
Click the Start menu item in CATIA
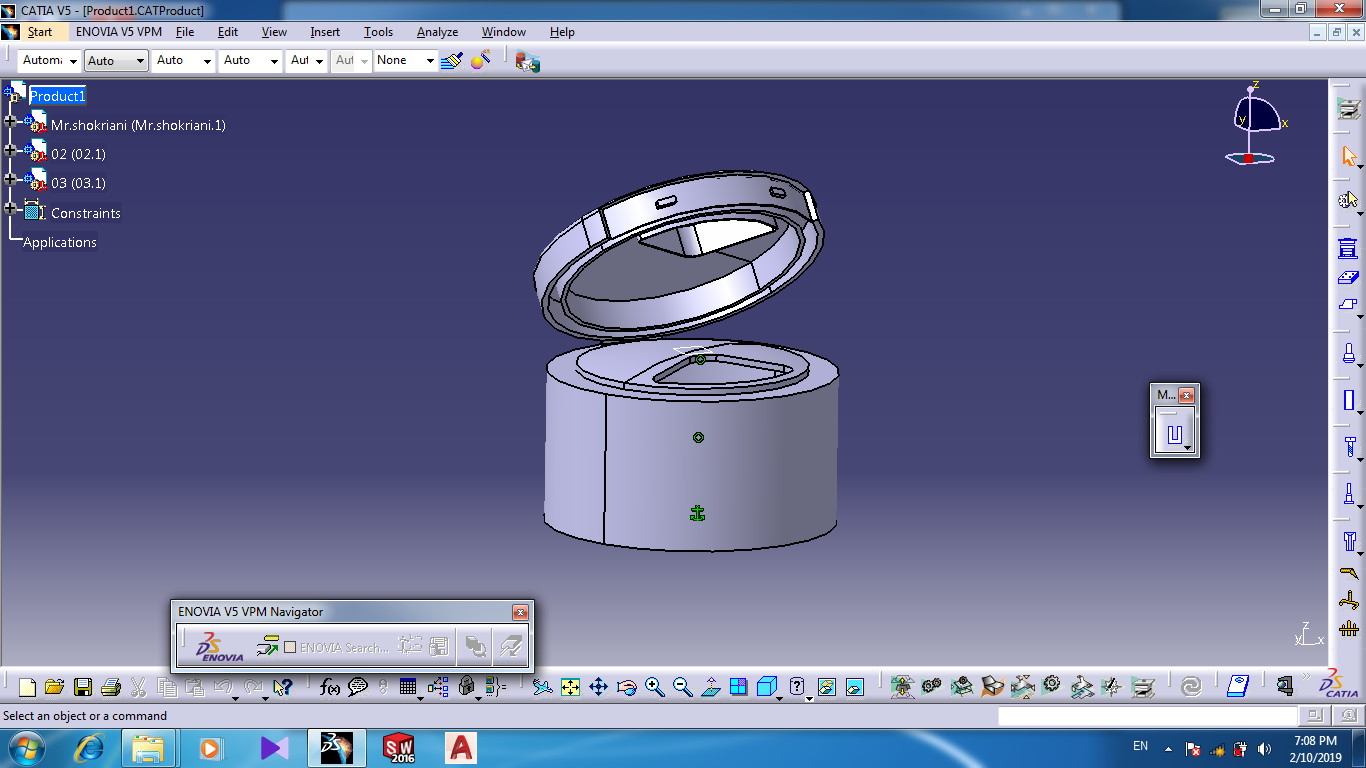click(39, 32)
